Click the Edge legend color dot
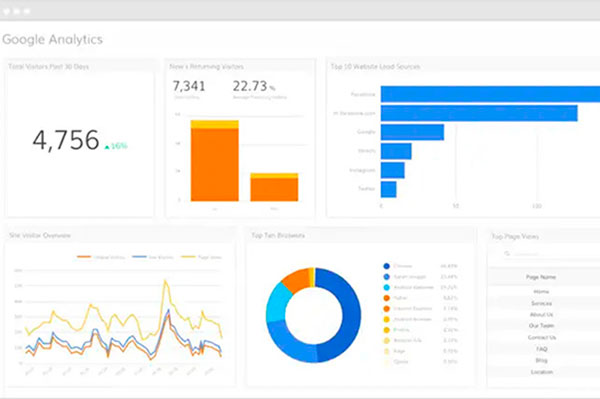 click(386, 351)
